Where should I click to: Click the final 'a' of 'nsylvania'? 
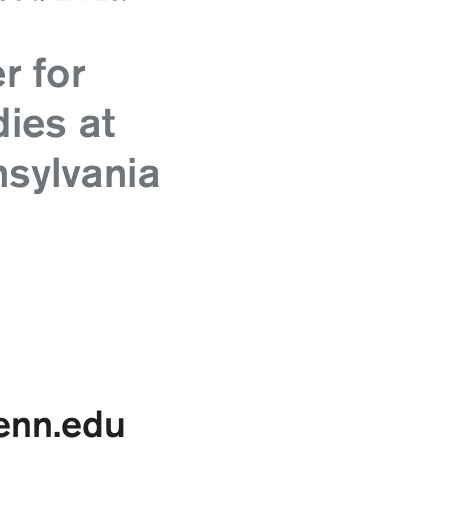tap(149, 176)
